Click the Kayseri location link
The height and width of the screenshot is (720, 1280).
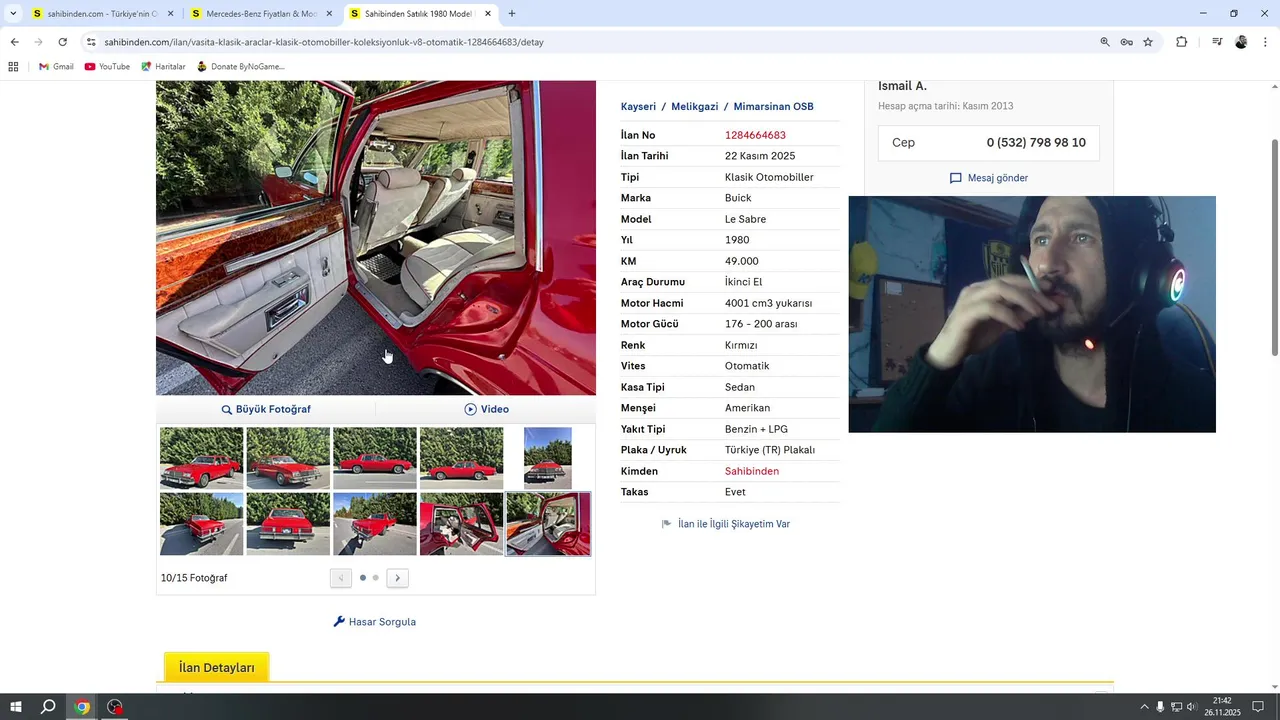tap(638, 107)
